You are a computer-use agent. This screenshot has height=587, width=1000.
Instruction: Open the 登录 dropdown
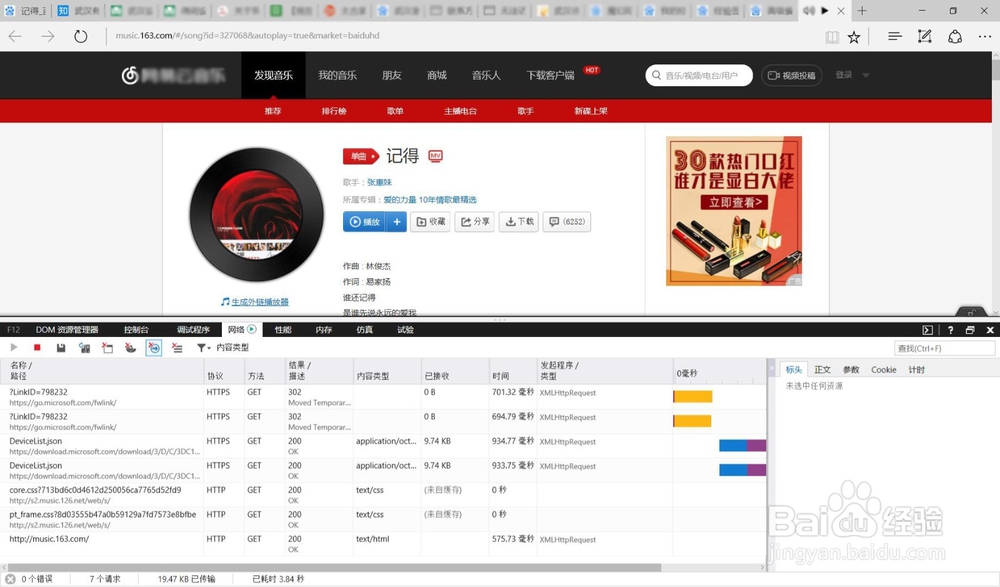tap(852, 75)
